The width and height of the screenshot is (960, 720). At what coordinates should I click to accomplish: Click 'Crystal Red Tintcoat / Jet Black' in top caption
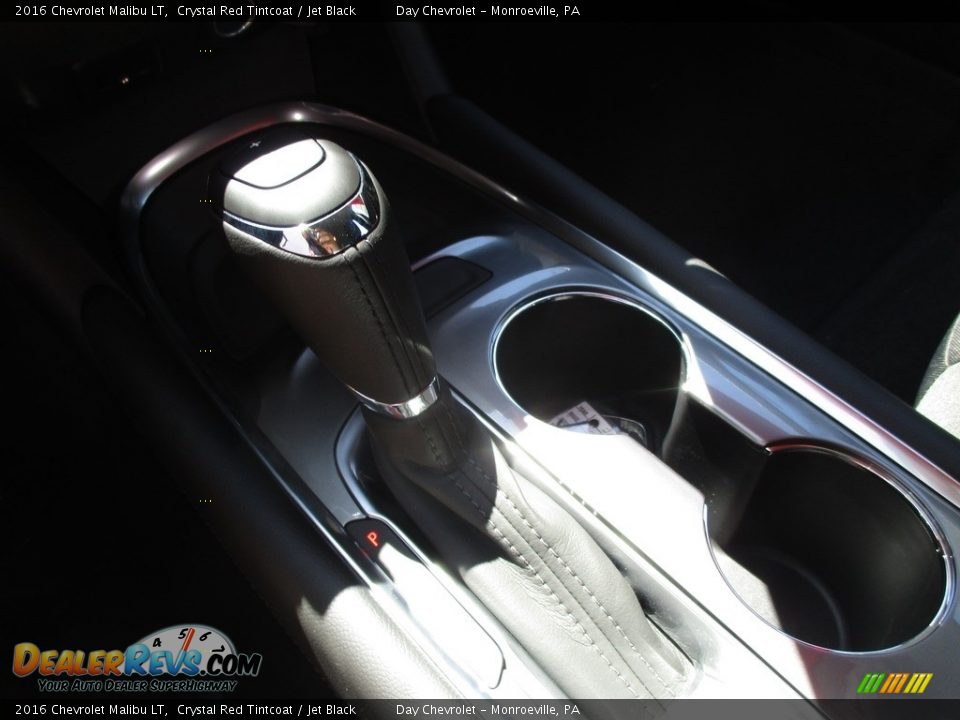[x=266, y=11]
